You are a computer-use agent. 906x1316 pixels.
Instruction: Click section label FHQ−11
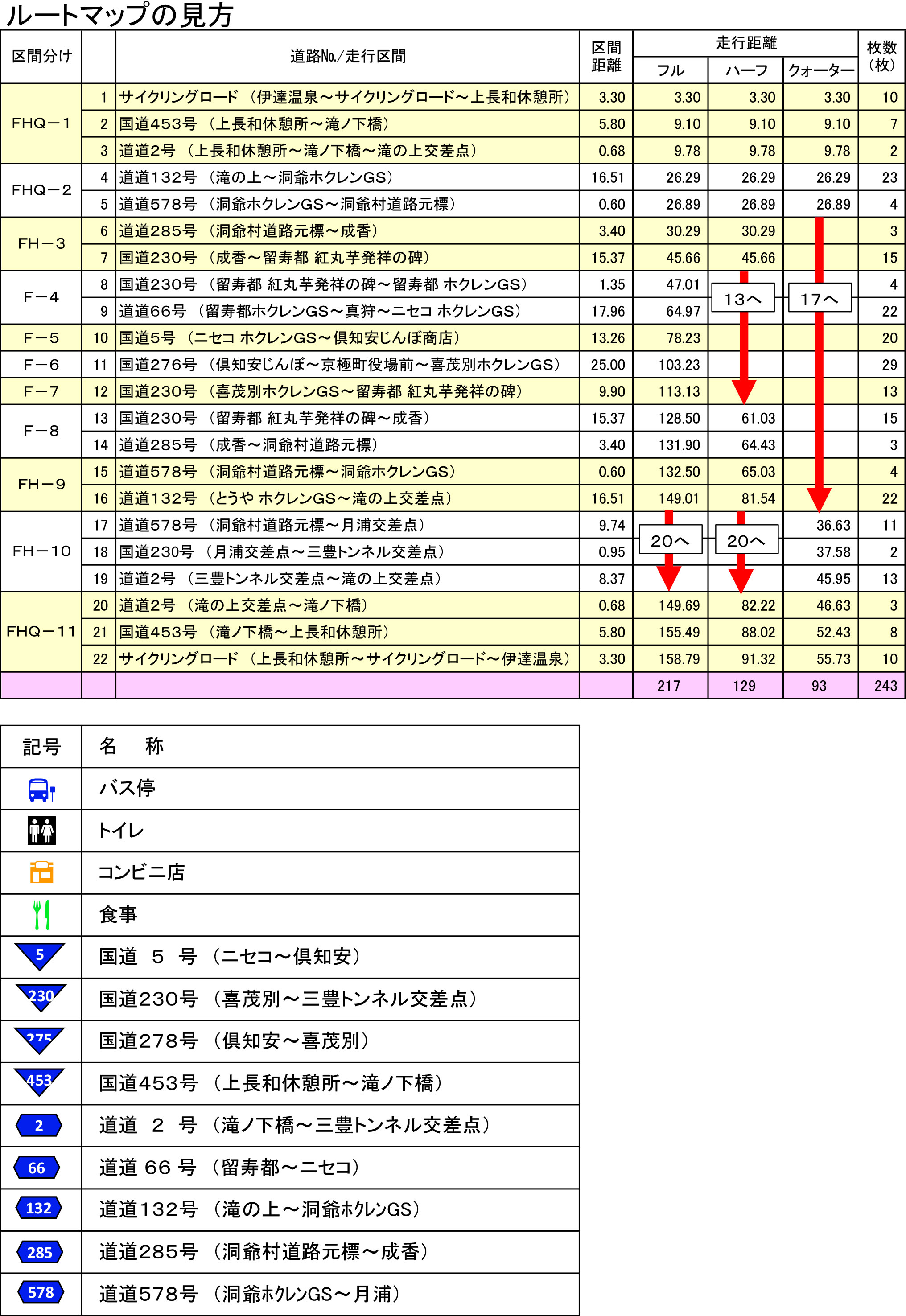click(41, 632)
